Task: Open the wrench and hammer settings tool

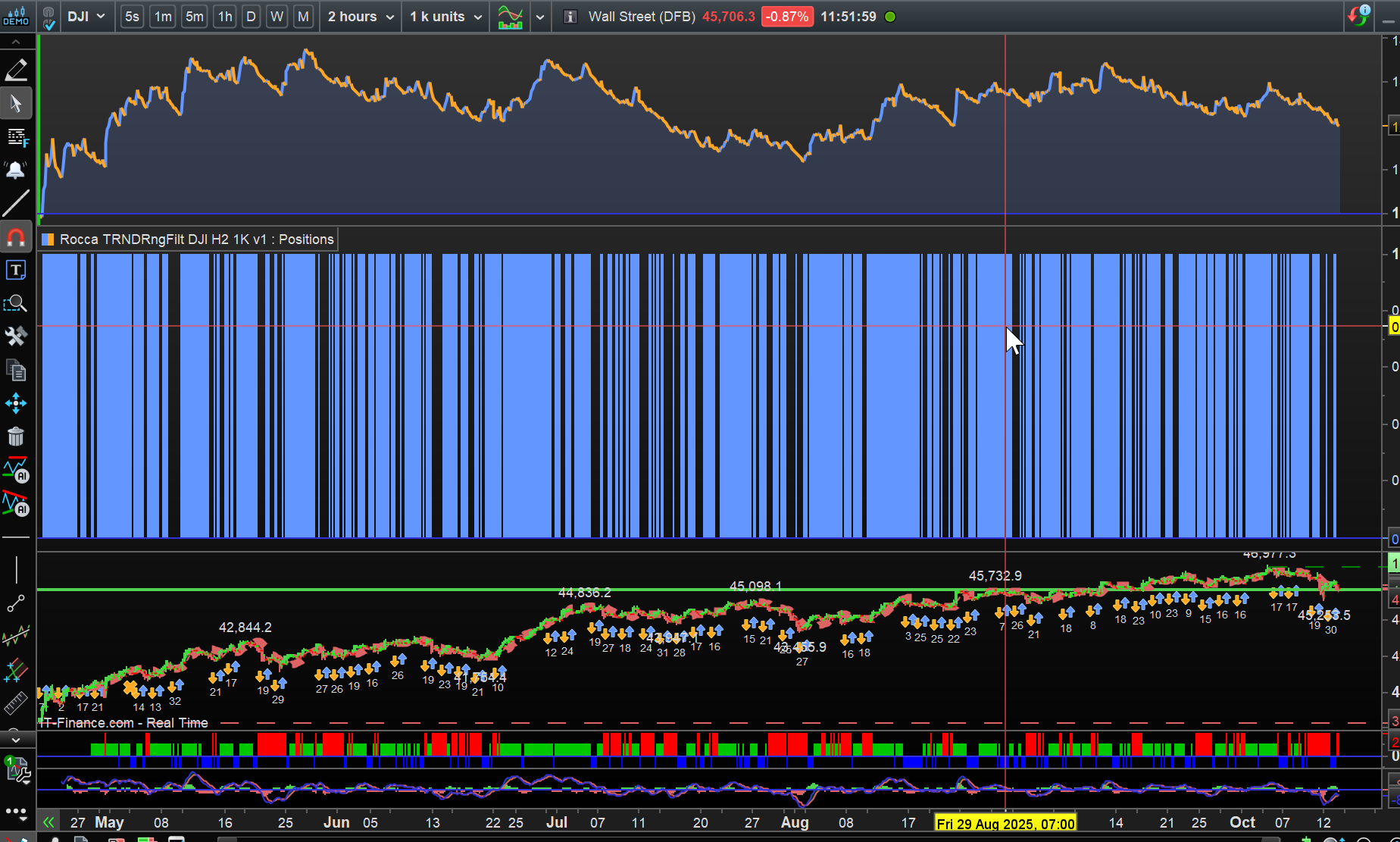Action: [16, 336]
